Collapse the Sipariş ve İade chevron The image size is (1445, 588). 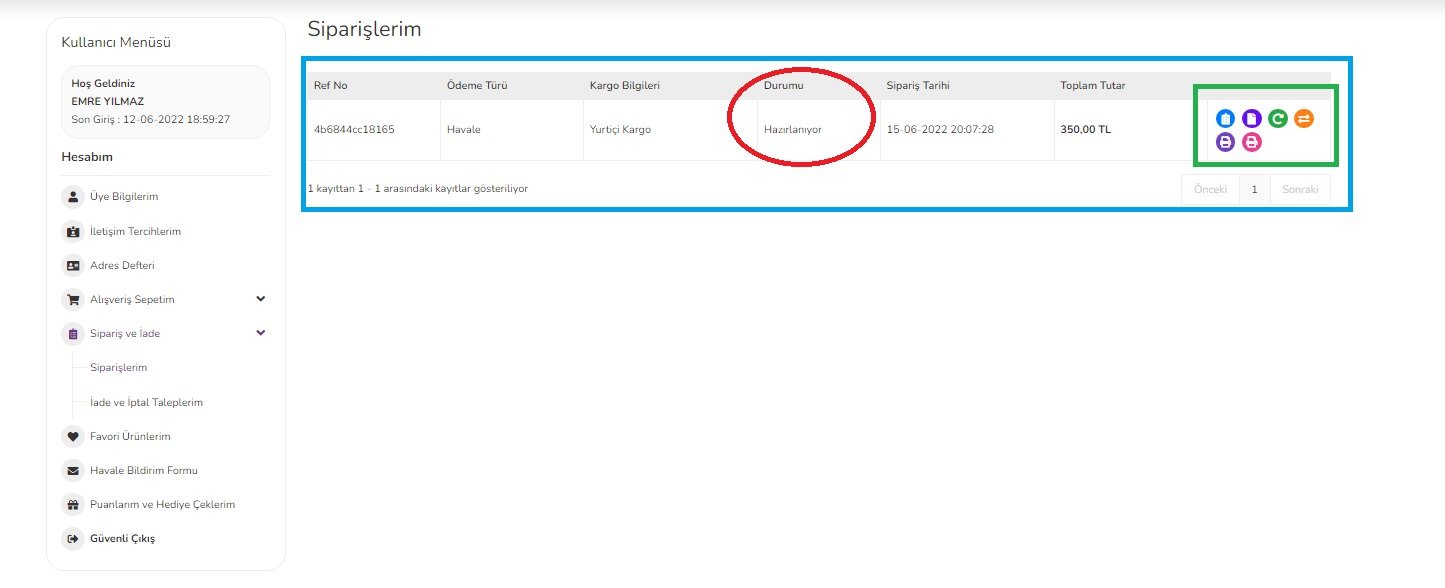click(x=260, y=333)
